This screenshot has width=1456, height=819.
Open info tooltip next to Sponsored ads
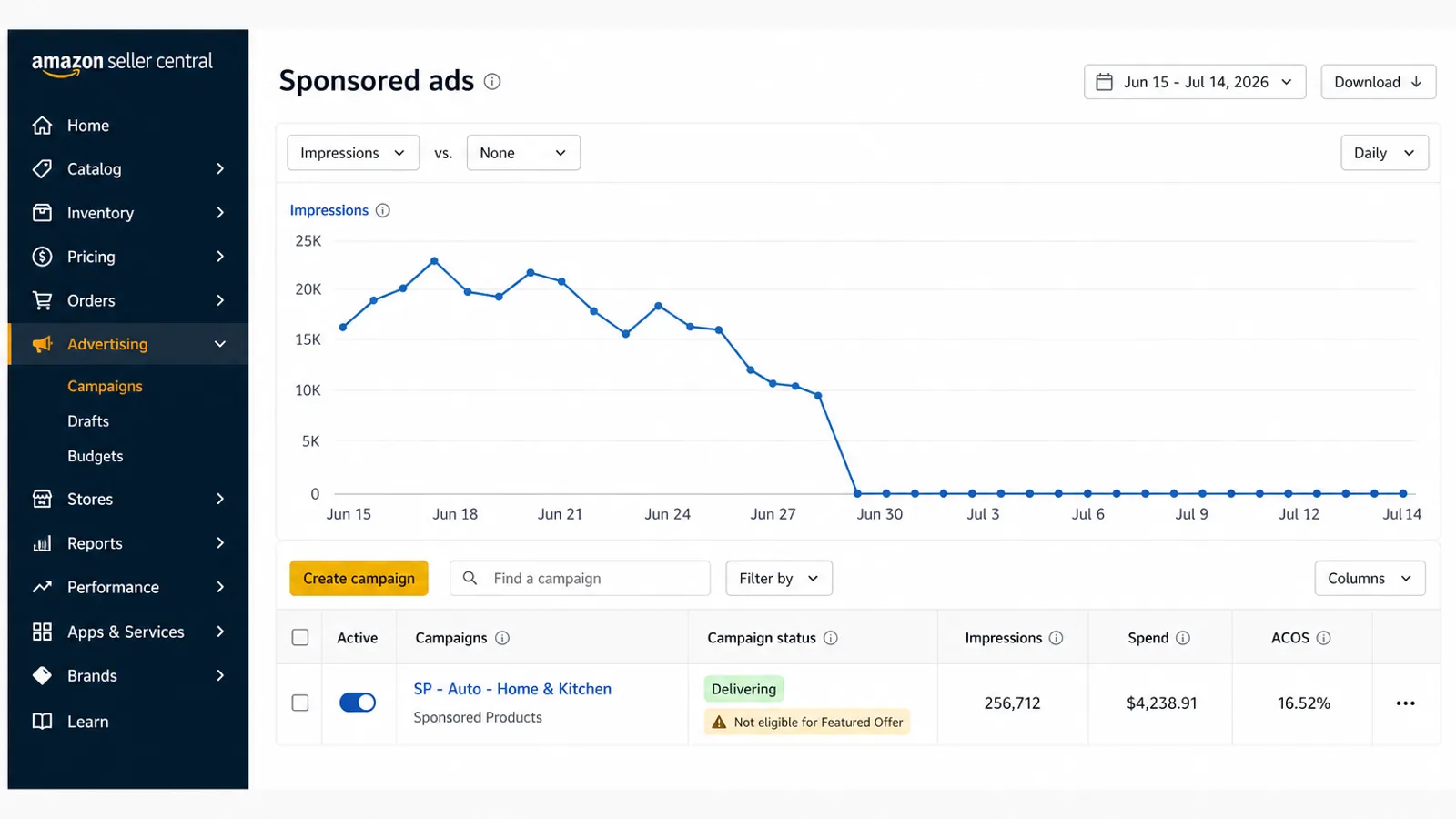[x=492, y=81]
